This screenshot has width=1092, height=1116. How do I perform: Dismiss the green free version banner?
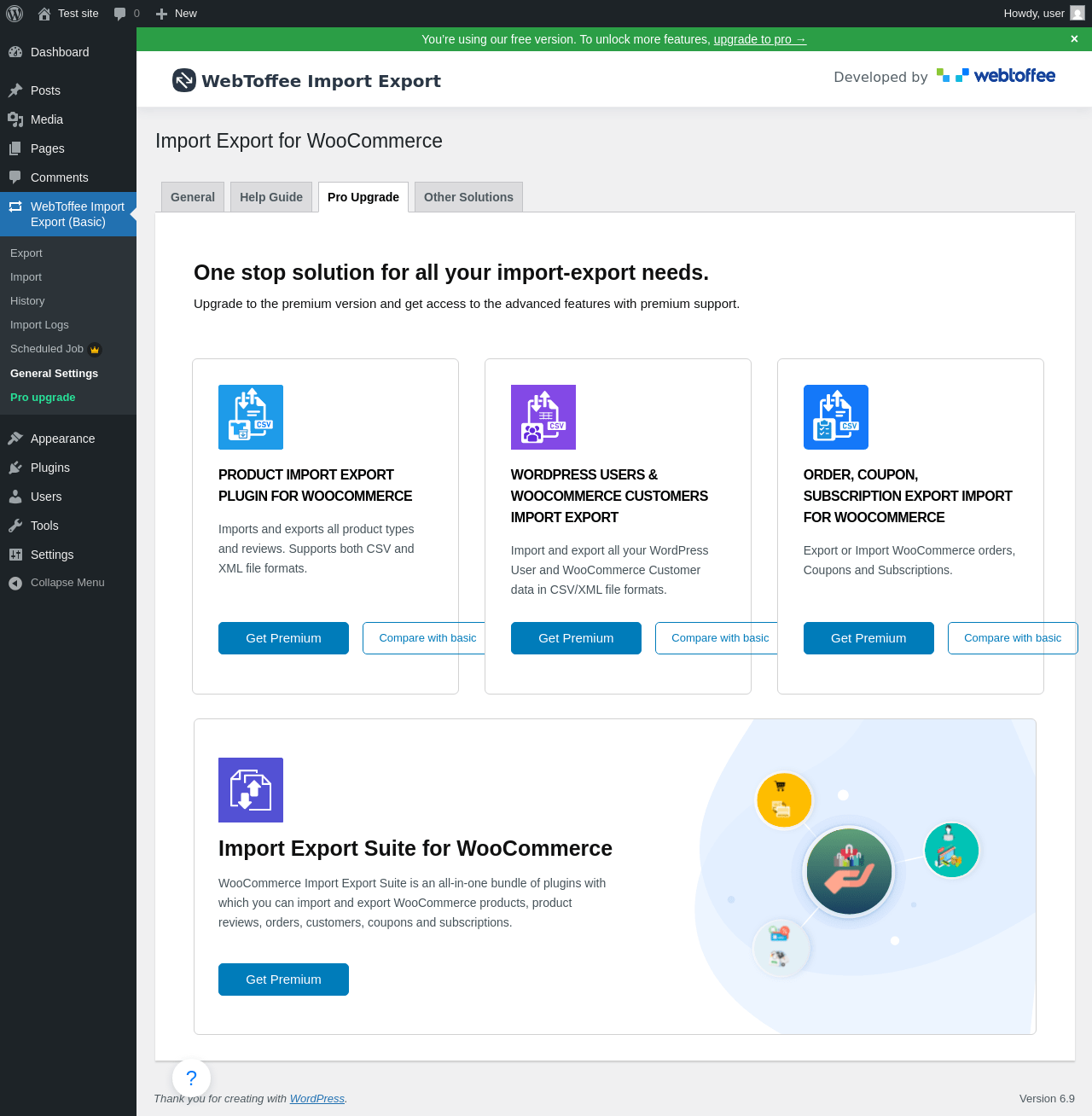point(1074,39)
